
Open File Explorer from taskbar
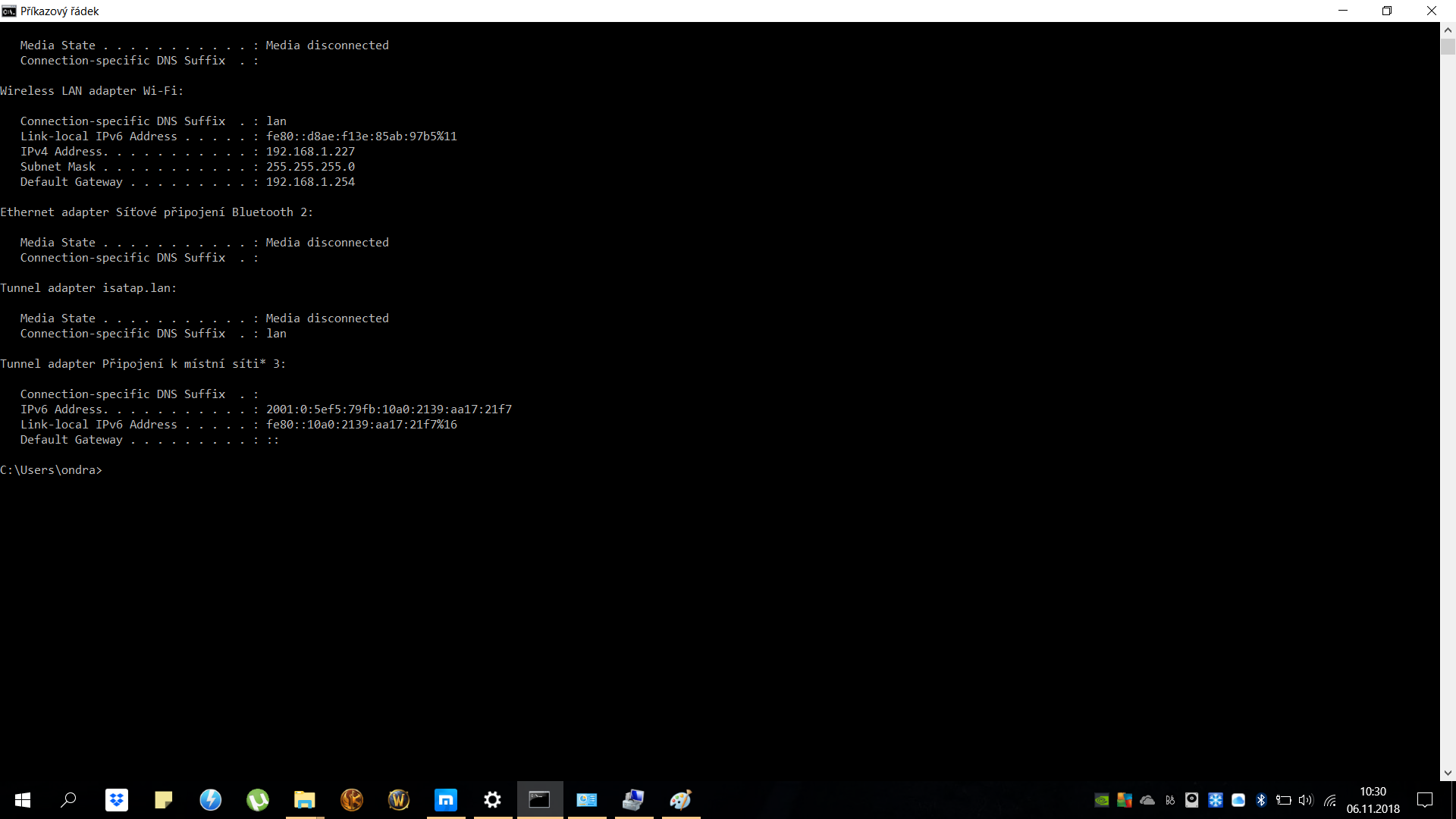point(305,800)
